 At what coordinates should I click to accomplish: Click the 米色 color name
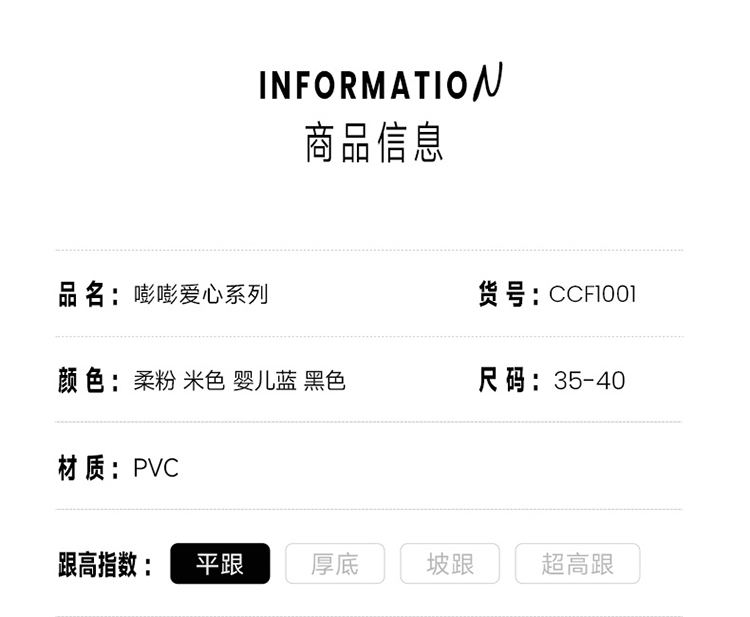point(204,381)
